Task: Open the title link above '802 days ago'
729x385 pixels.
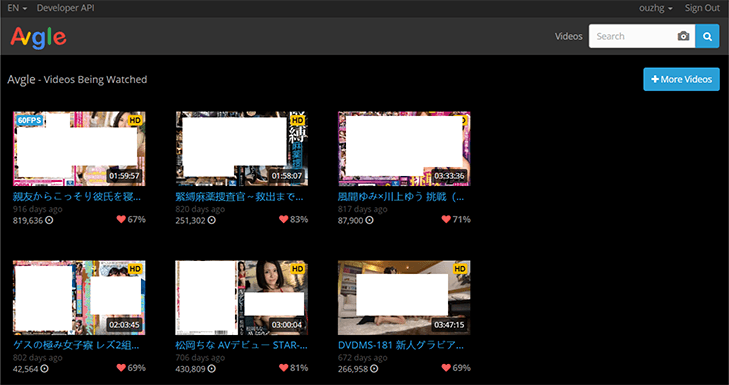Action: [76, 346]
